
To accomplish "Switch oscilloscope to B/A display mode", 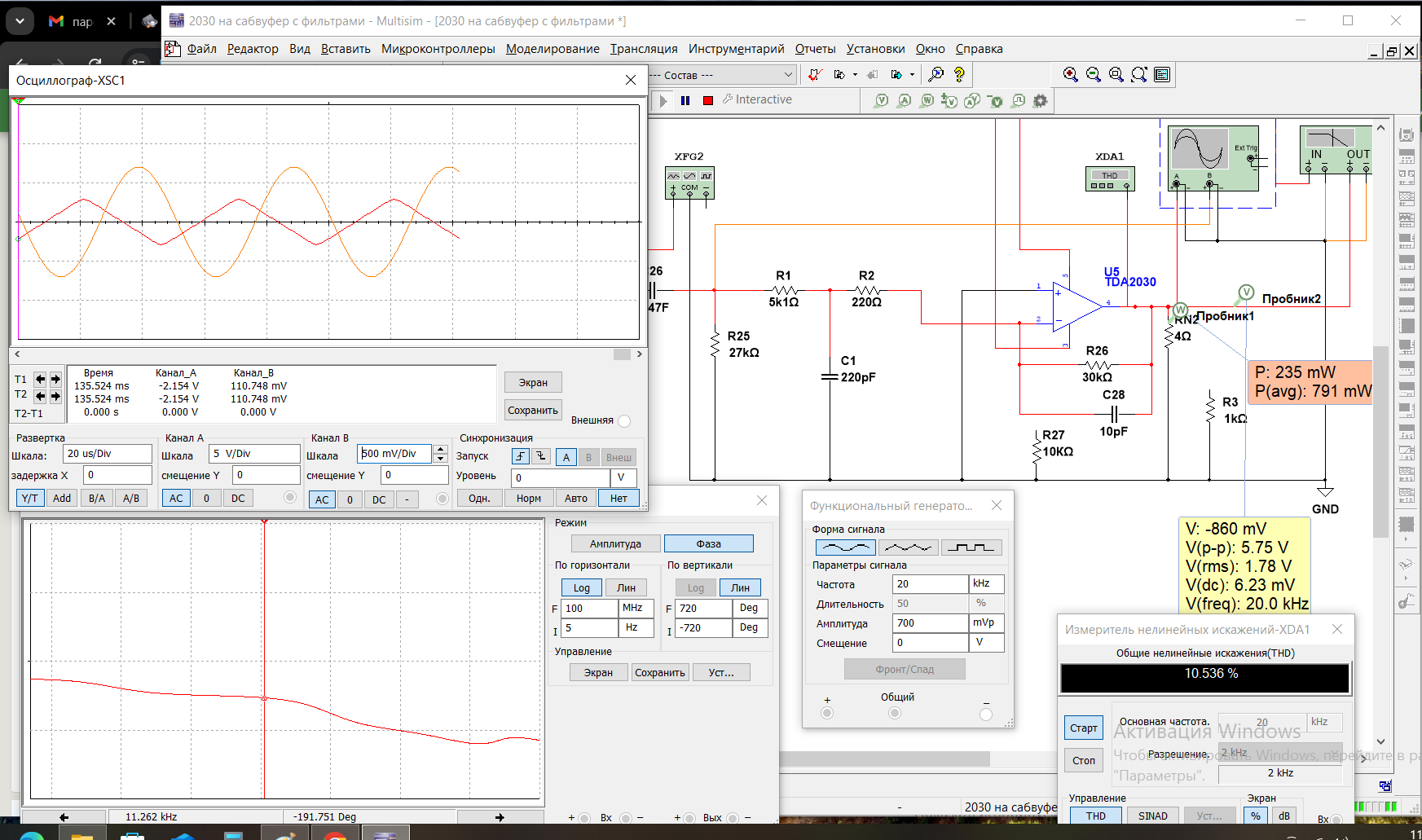I will (x=97, y=498).
